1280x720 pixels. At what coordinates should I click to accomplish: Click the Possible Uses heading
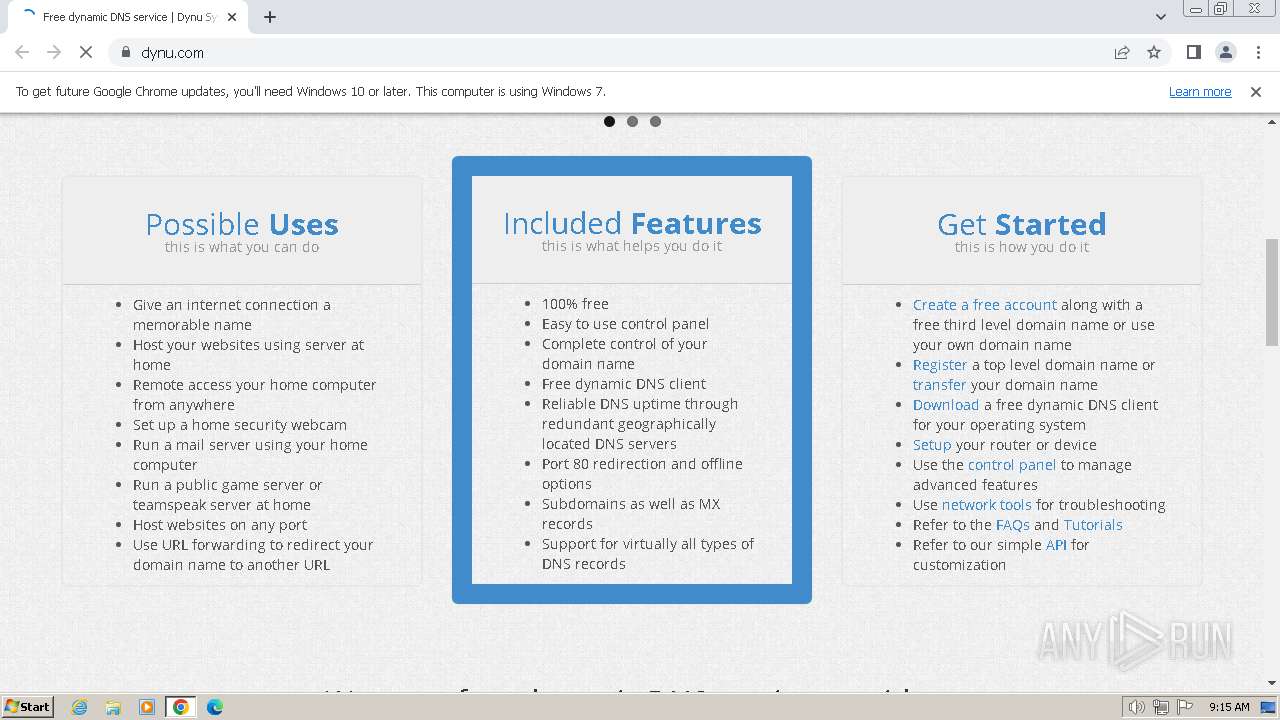[x=242, y=224]
